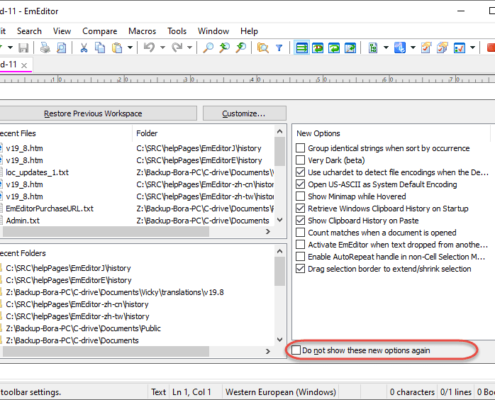Close the d-11 document tab
The height and width of the screenshot is (400, 495).
click(24, 65)
